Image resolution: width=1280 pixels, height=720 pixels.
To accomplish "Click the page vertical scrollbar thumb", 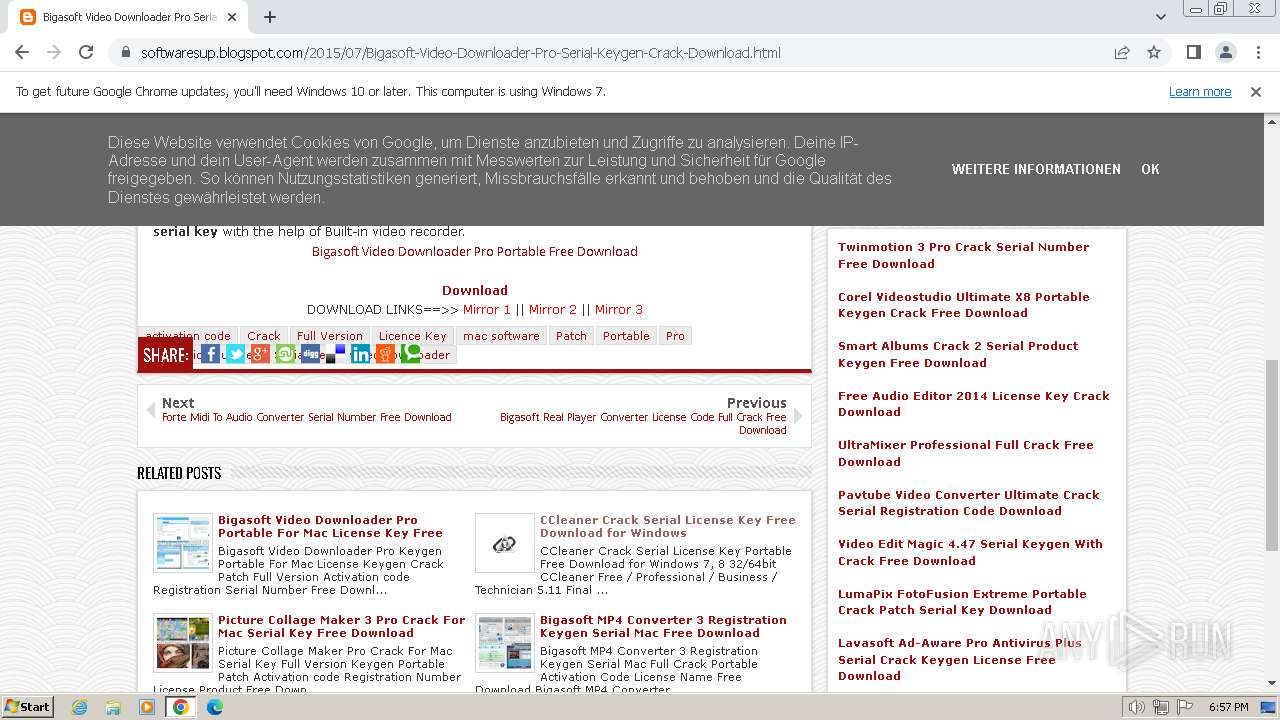I will pos(1272,455).
